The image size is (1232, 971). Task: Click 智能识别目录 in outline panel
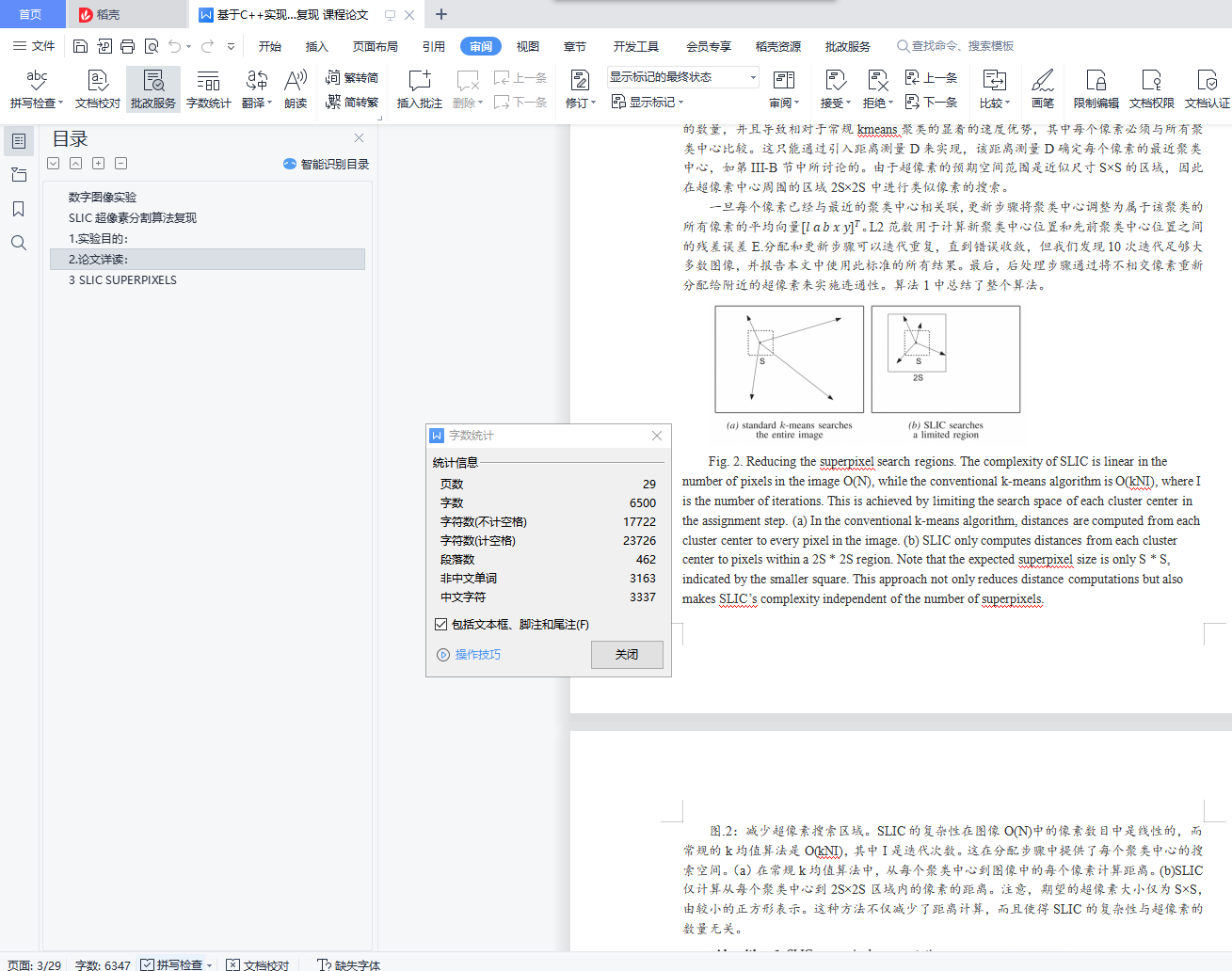click(x=326, y=164)
